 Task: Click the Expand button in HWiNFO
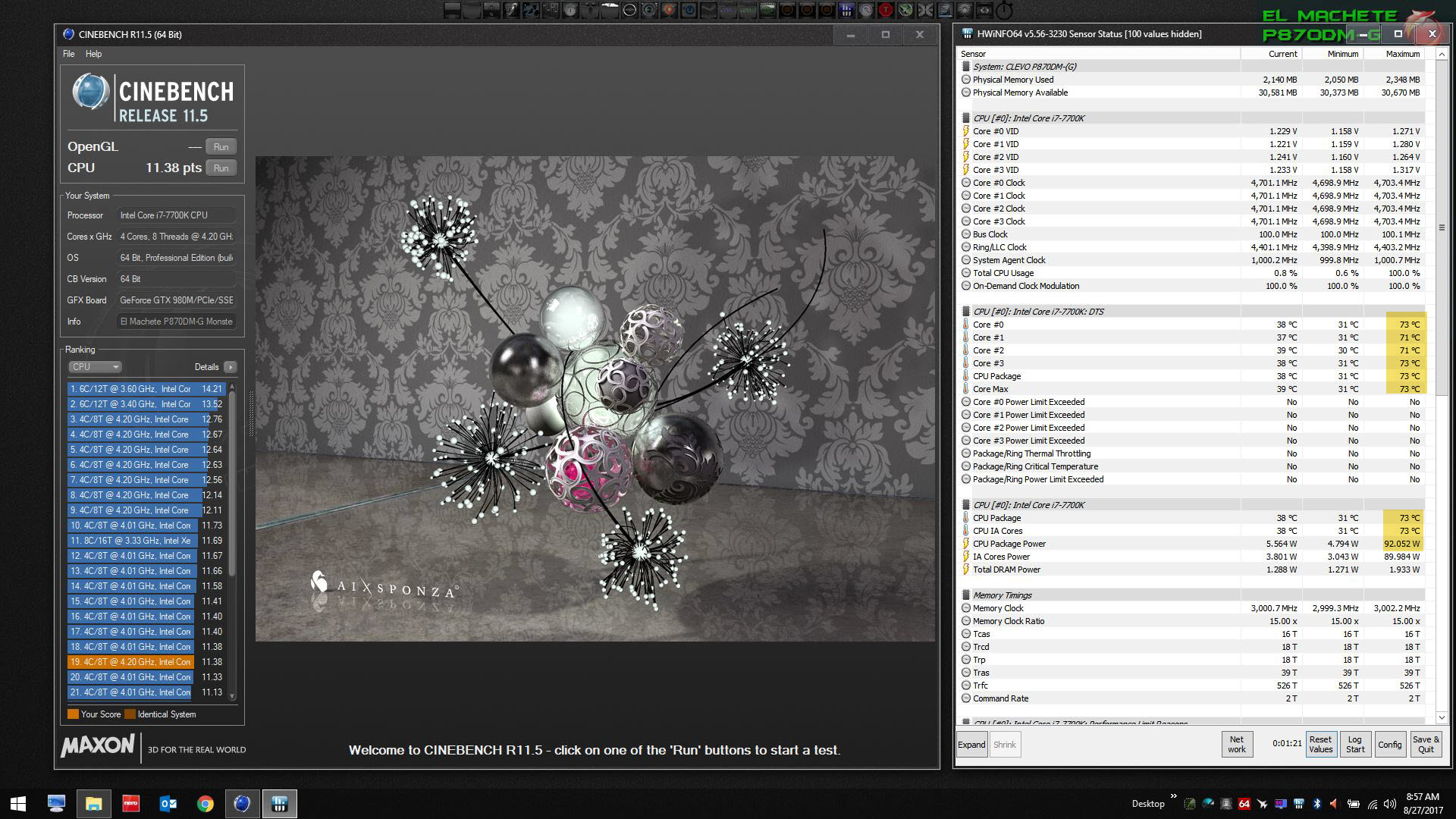click(x=971, y=745)
